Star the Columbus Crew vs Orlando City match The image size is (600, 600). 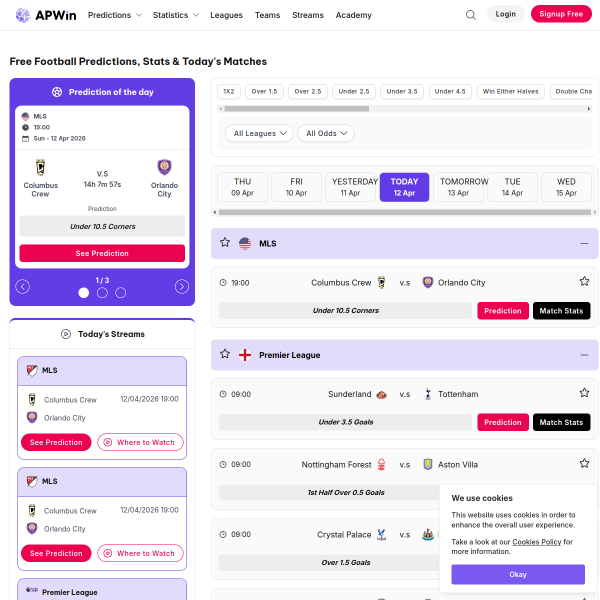tap(584, 282)
